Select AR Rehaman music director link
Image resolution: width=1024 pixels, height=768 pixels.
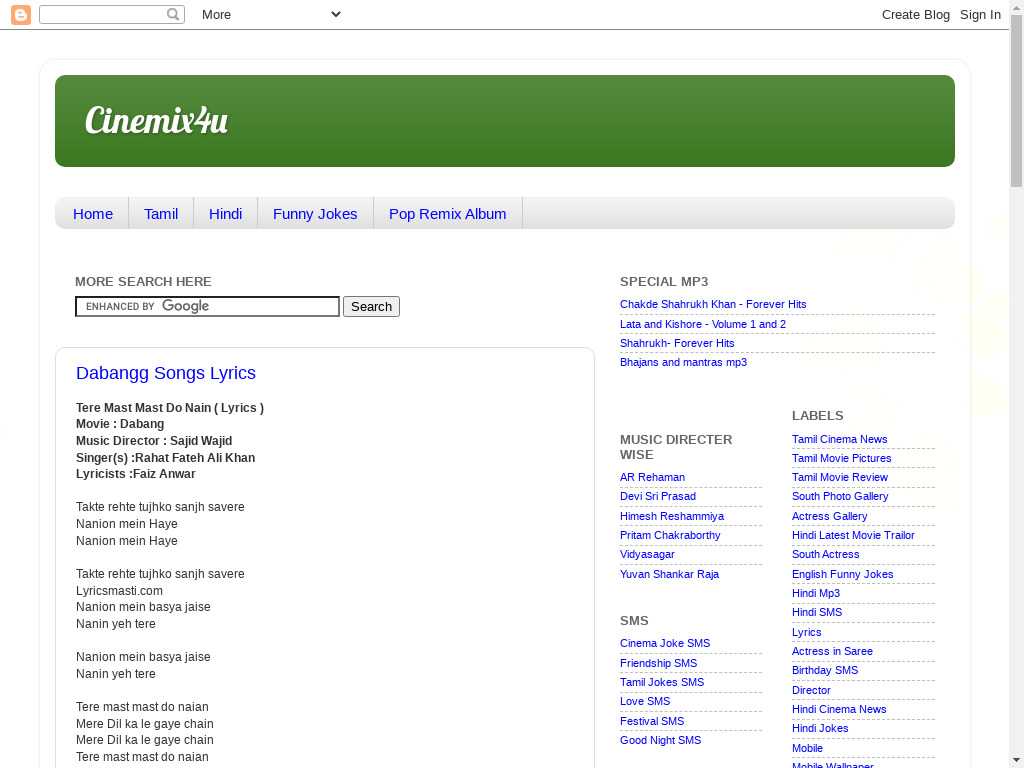tap(652, 477)
